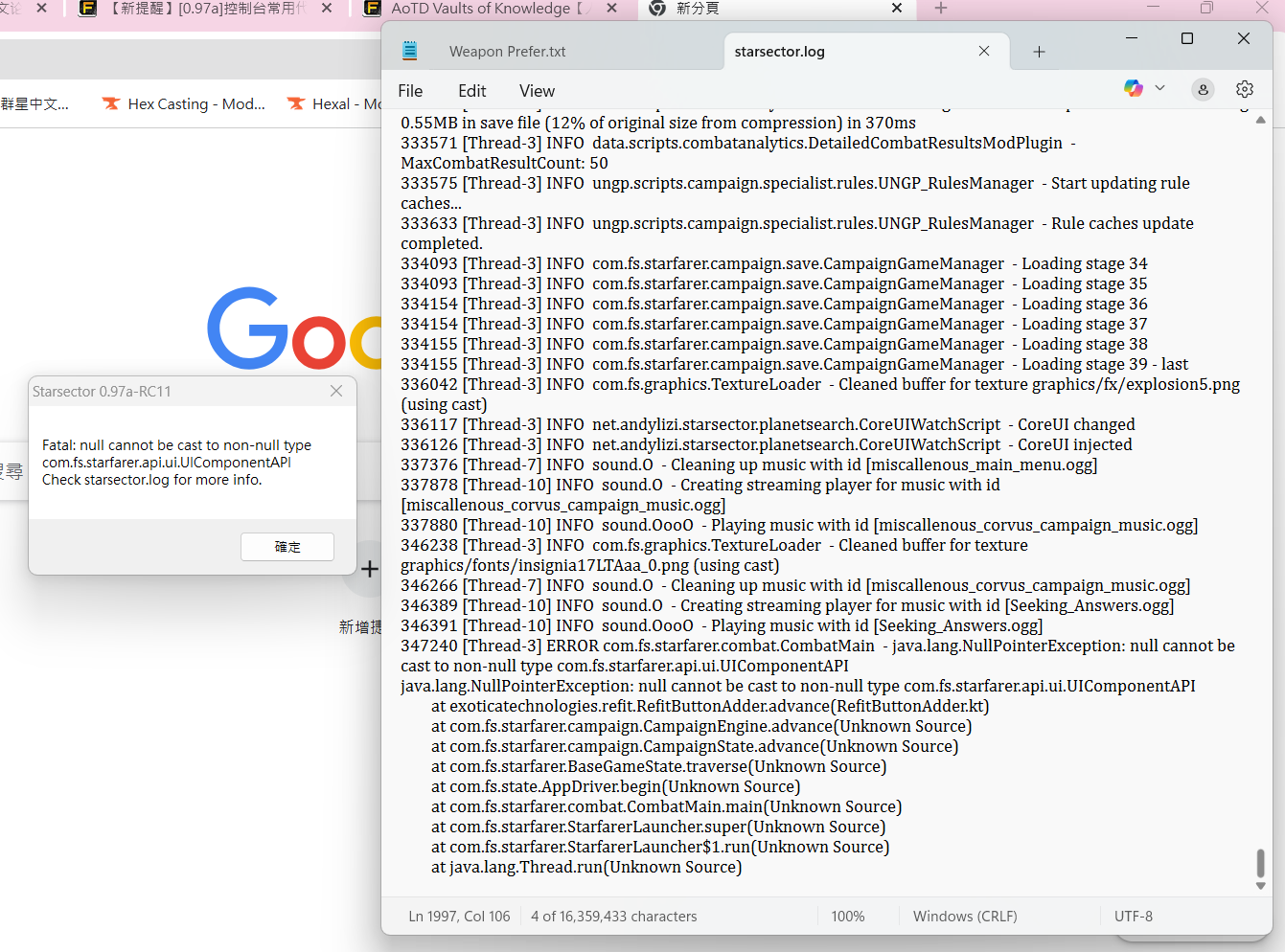The height and width of the screenshot is (952, 1285).
Task: Open the File menu
Action: pyautogui.click(x=409, y=91)
